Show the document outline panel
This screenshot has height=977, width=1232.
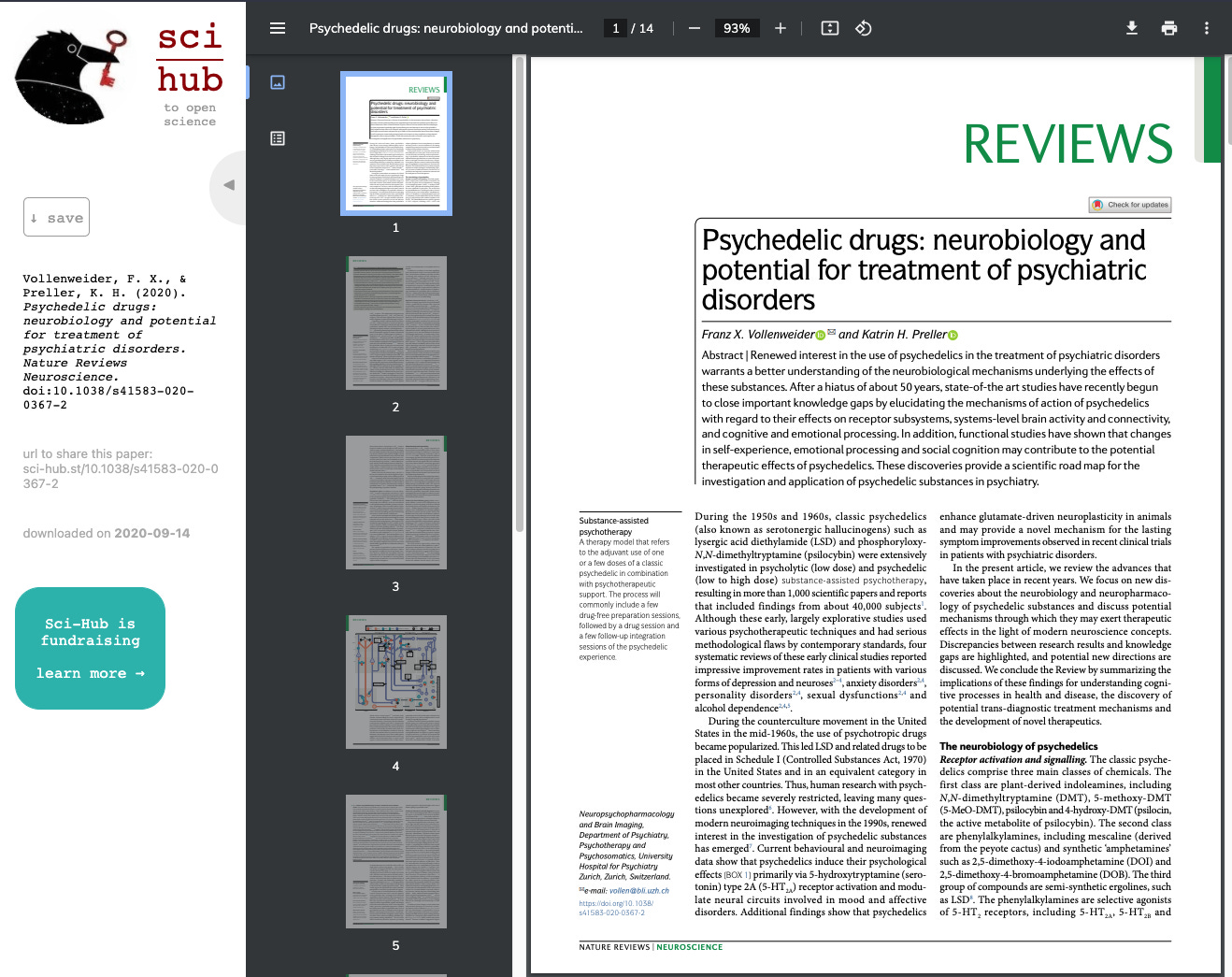[277, 137]
